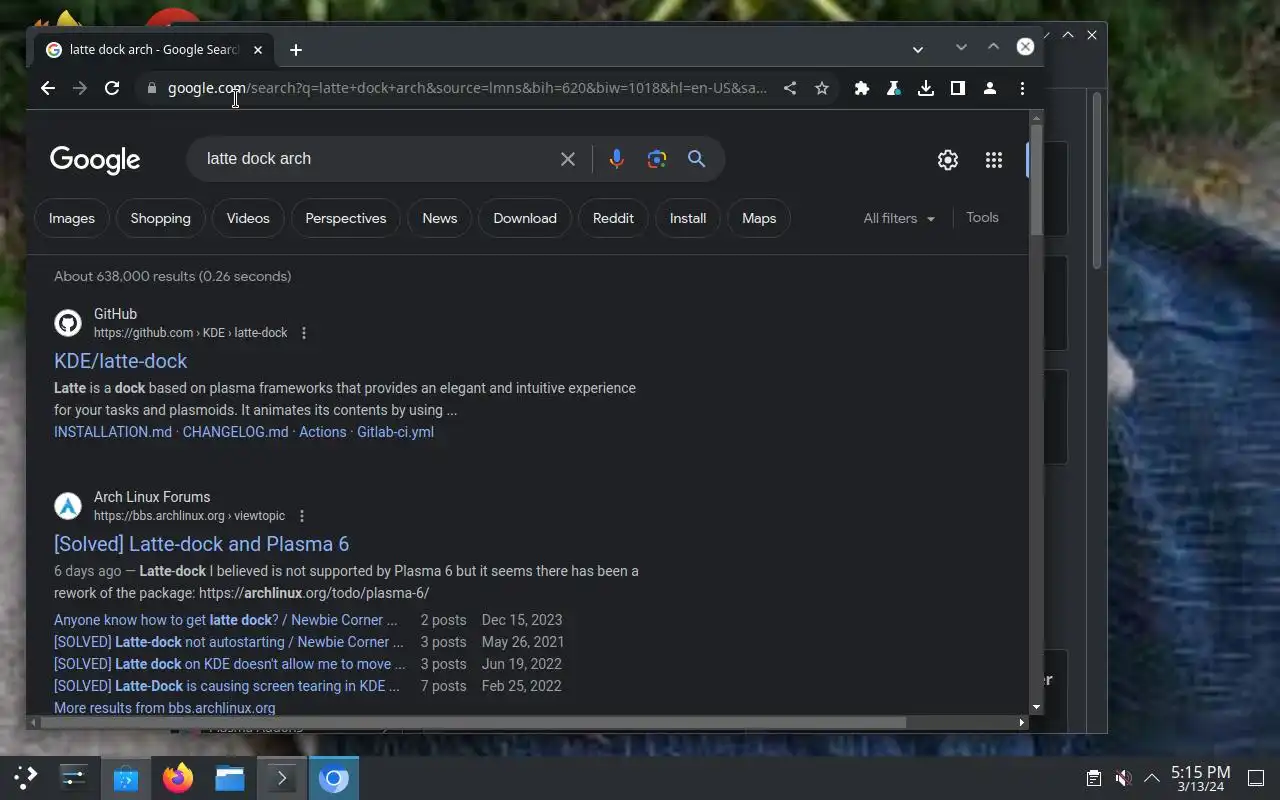Screen dimensions: 1280x800
Task: Open 'Latte-dock not autostarting' thread
Action: [229, 642]
